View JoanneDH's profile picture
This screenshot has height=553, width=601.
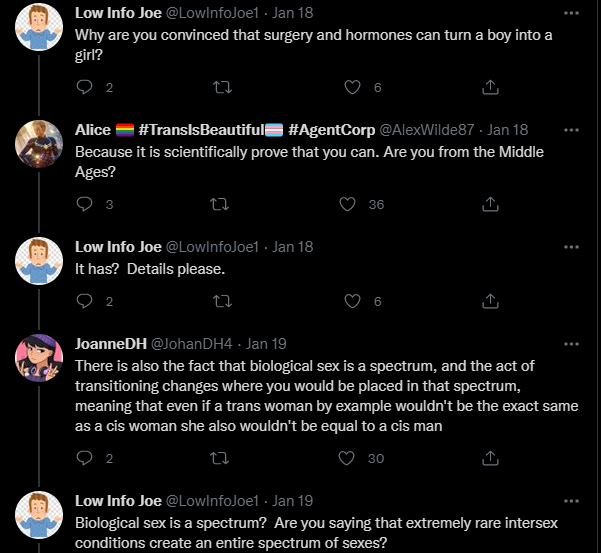point(39,358)
